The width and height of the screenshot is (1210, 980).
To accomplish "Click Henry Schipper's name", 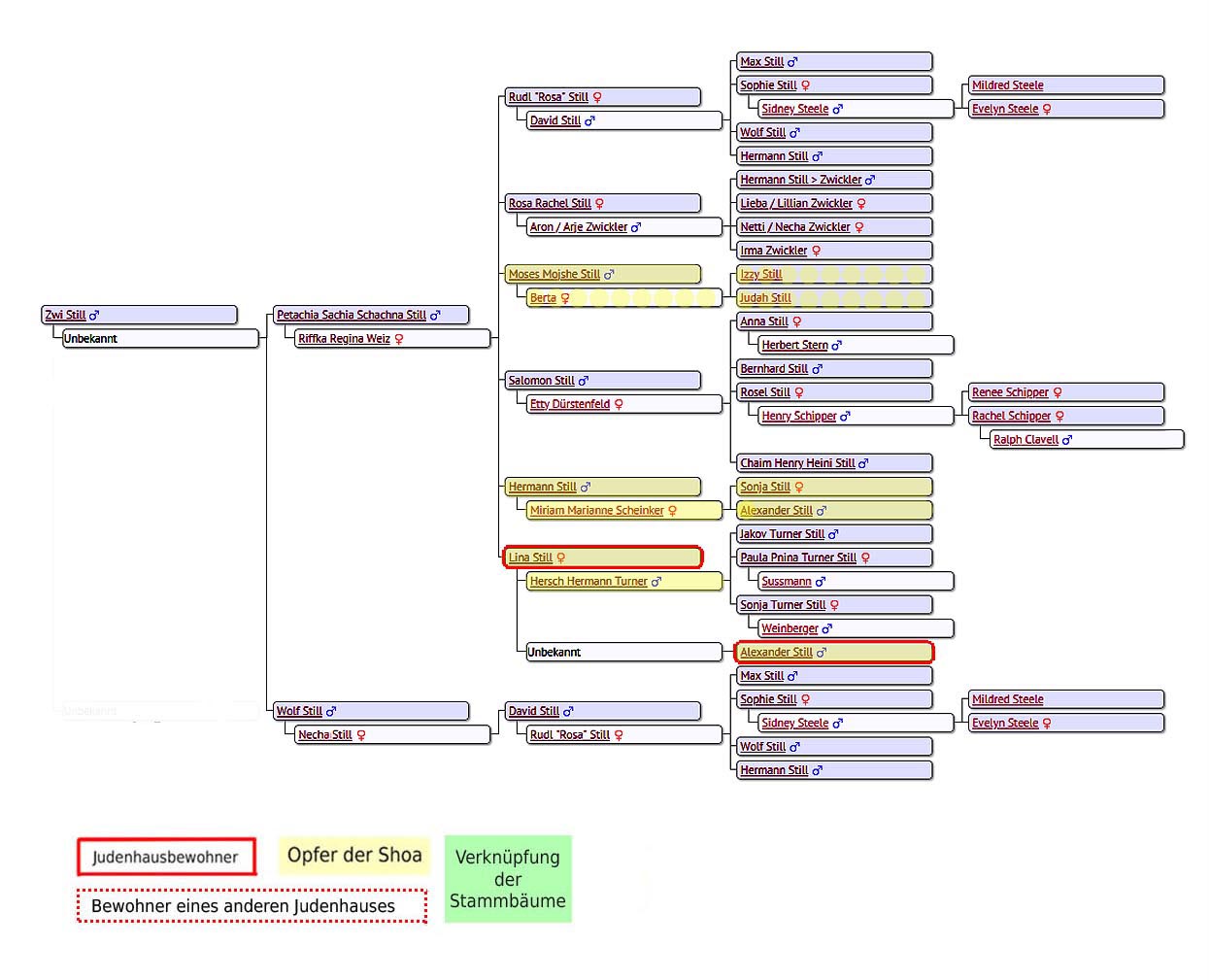I will click(799, 416).
